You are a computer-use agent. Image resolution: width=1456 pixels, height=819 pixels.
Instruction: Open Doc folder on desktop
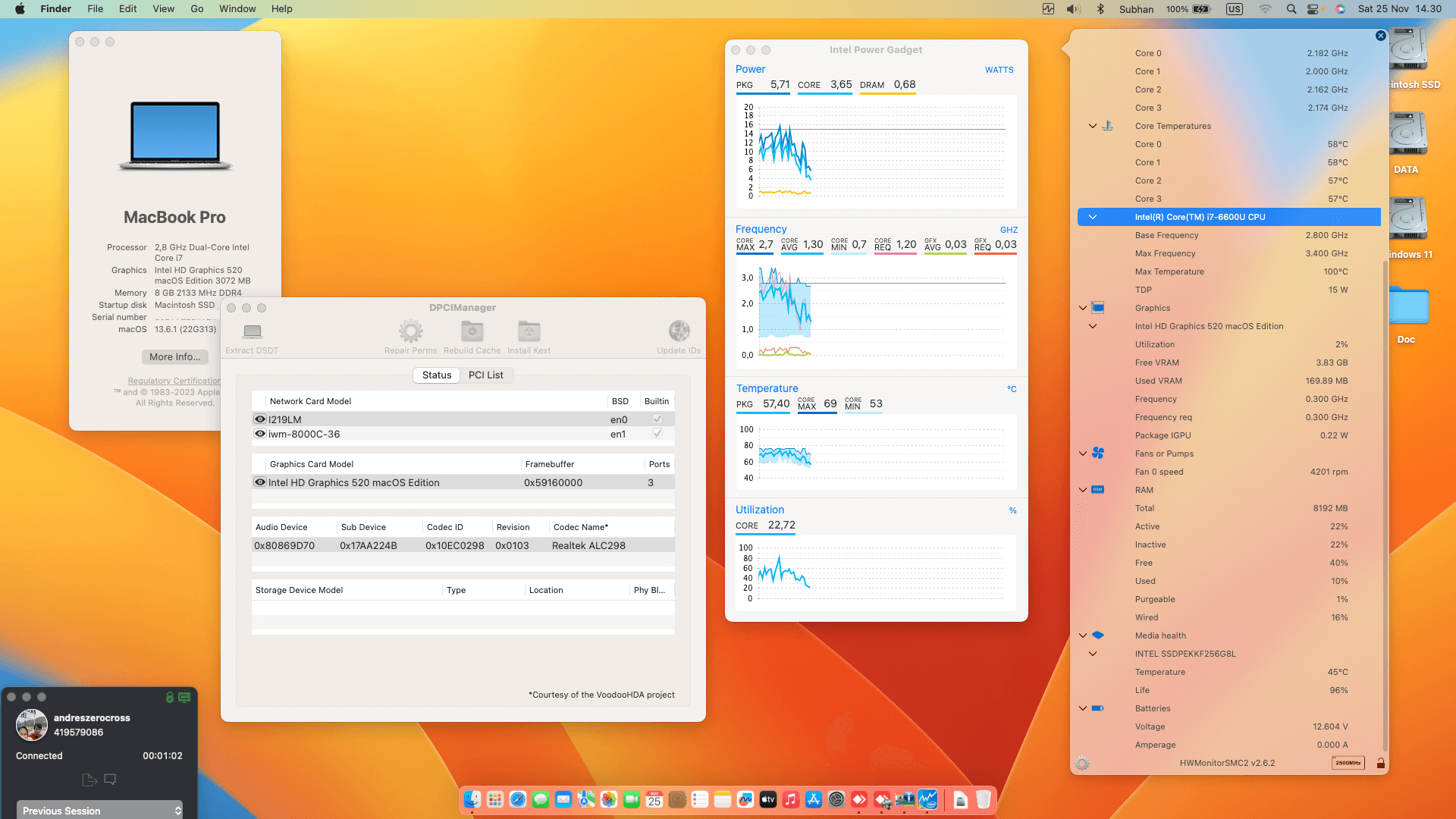point(1408,306)
